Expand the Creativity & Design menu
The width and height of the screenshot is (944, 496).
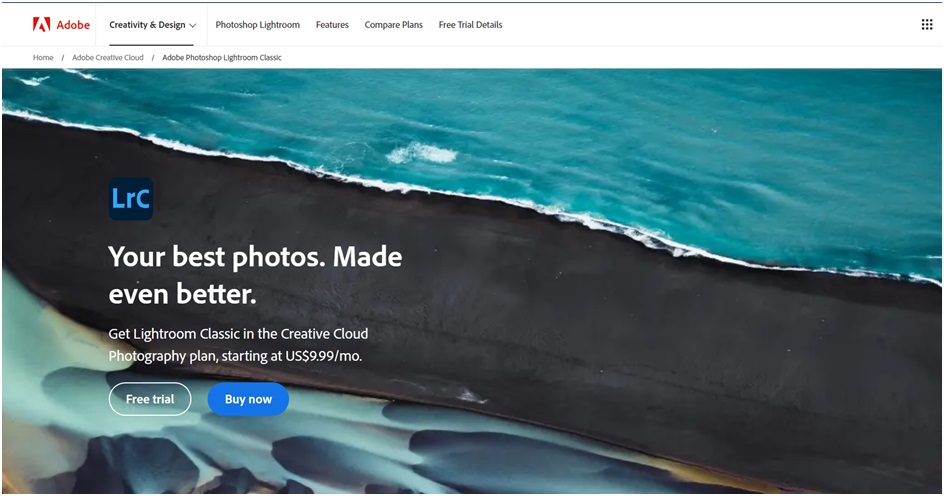[x=147, y=24]
